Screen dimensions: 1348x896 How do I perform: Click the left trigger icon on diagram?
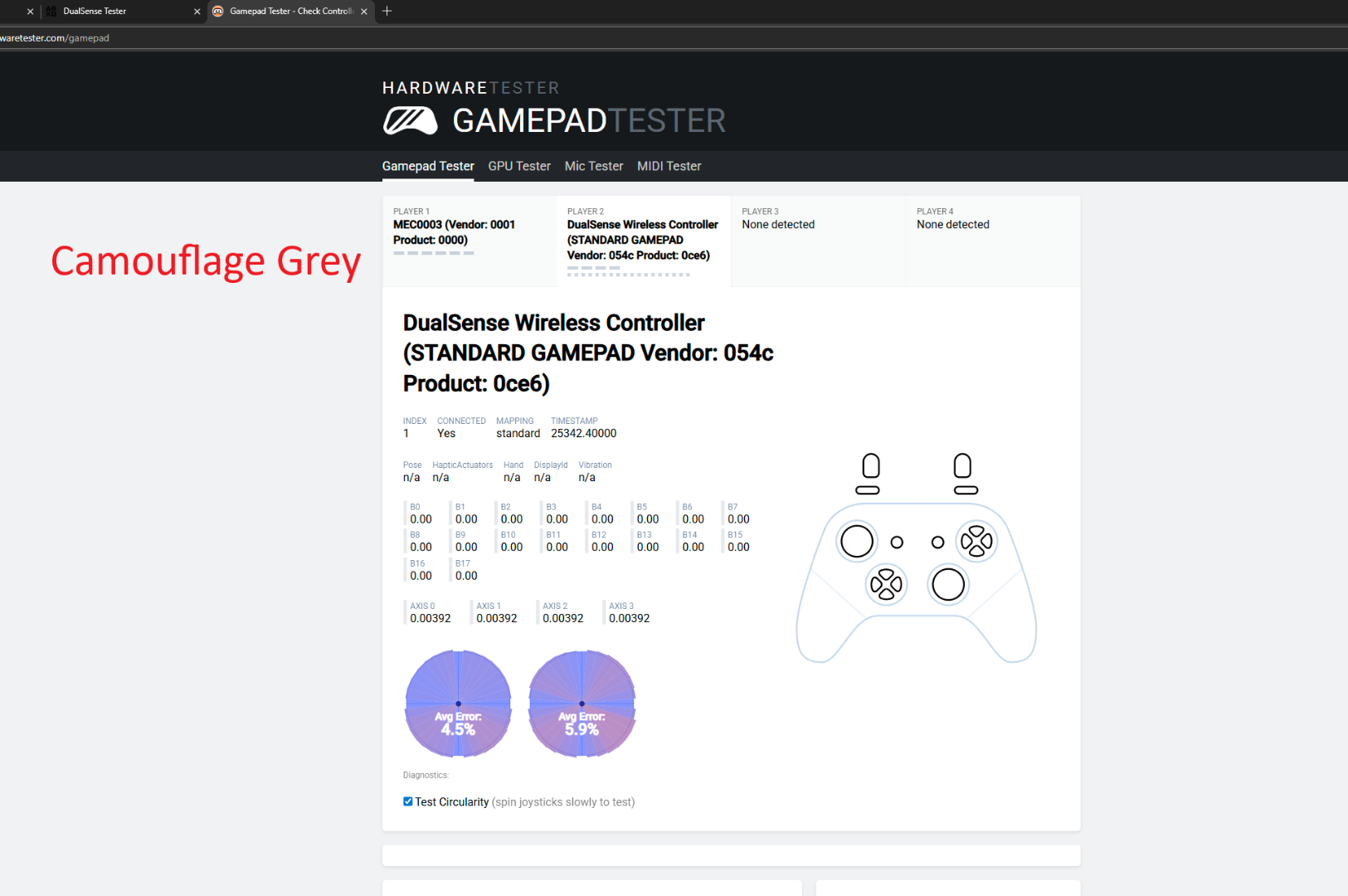[871, 466]
